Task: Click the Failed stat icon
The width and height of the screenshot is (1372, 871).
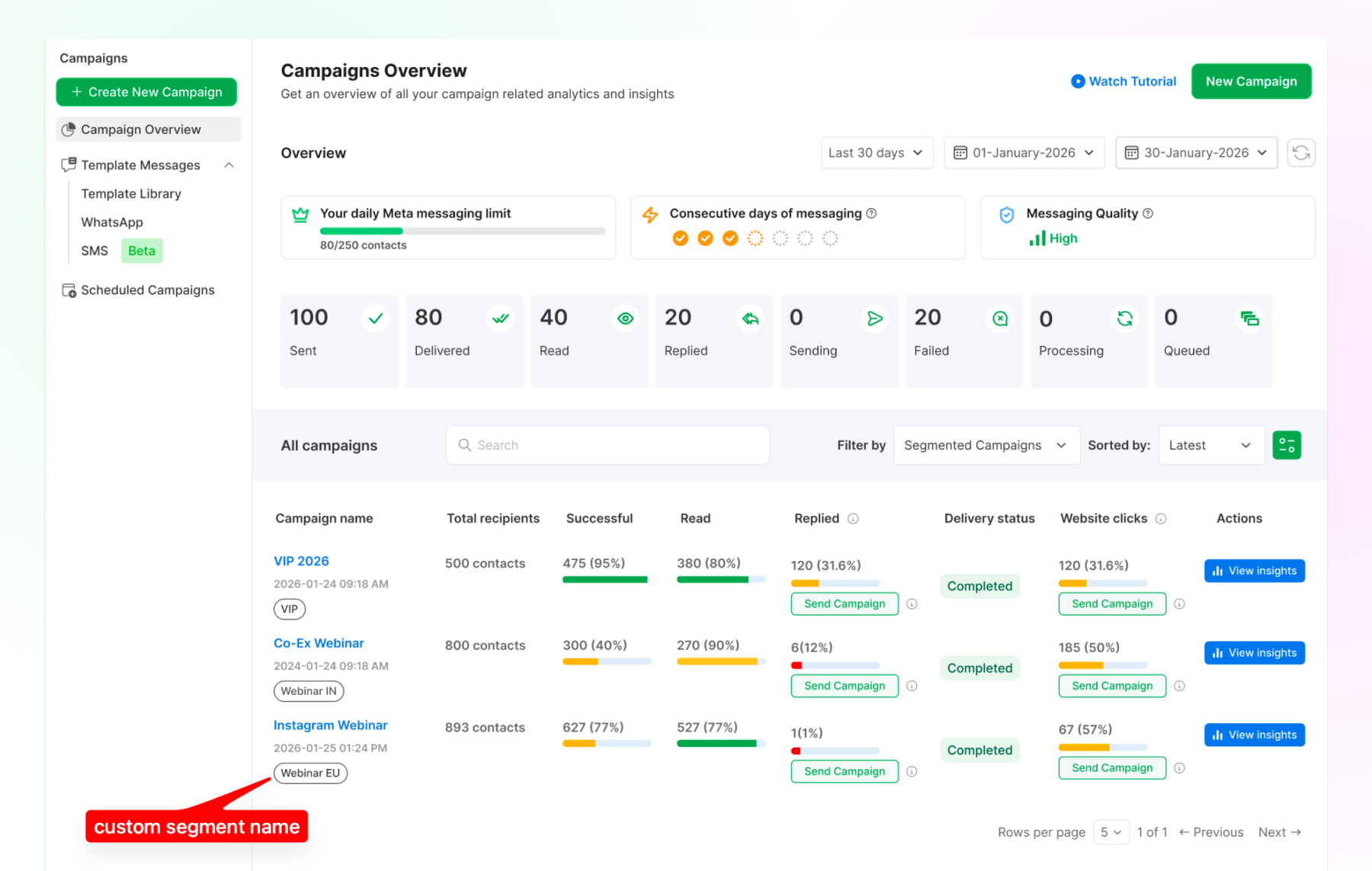Action: pos(1000,319)
